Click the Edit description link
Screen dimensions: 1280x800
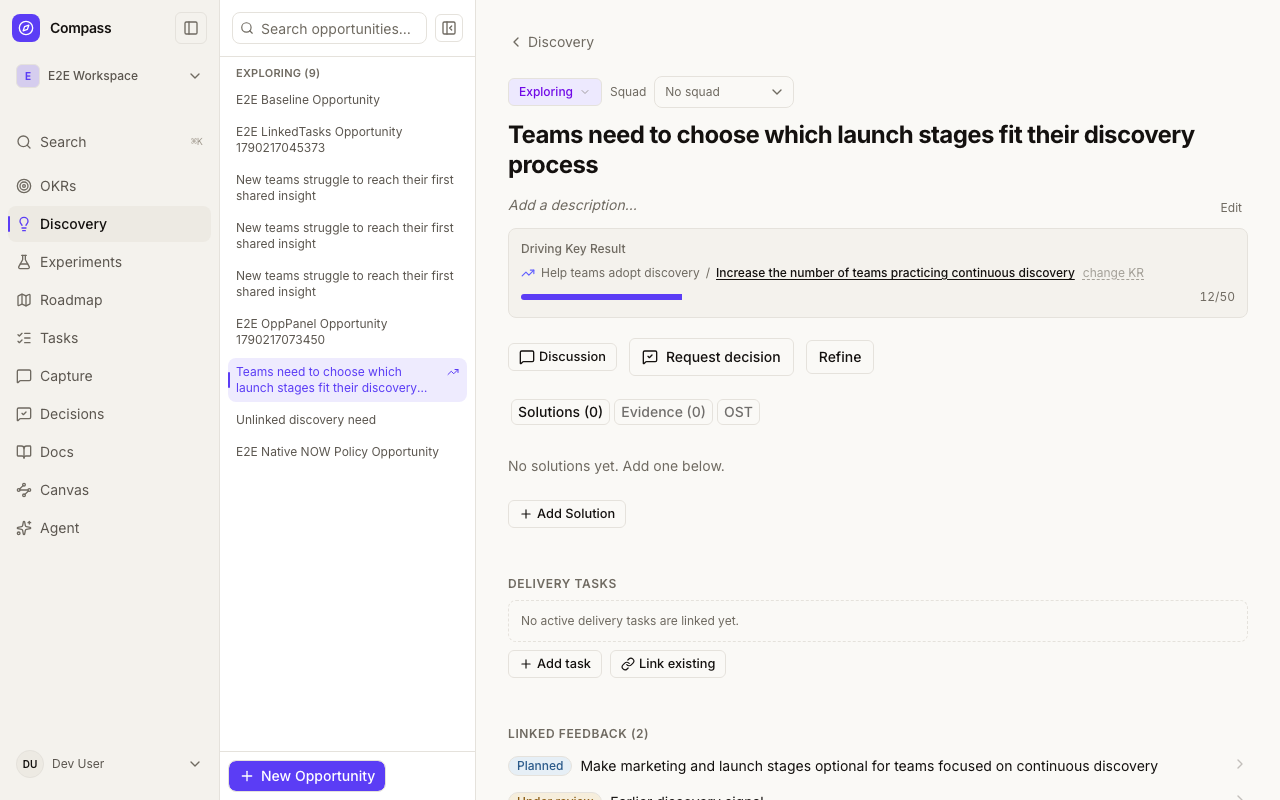pos(1231,208)
